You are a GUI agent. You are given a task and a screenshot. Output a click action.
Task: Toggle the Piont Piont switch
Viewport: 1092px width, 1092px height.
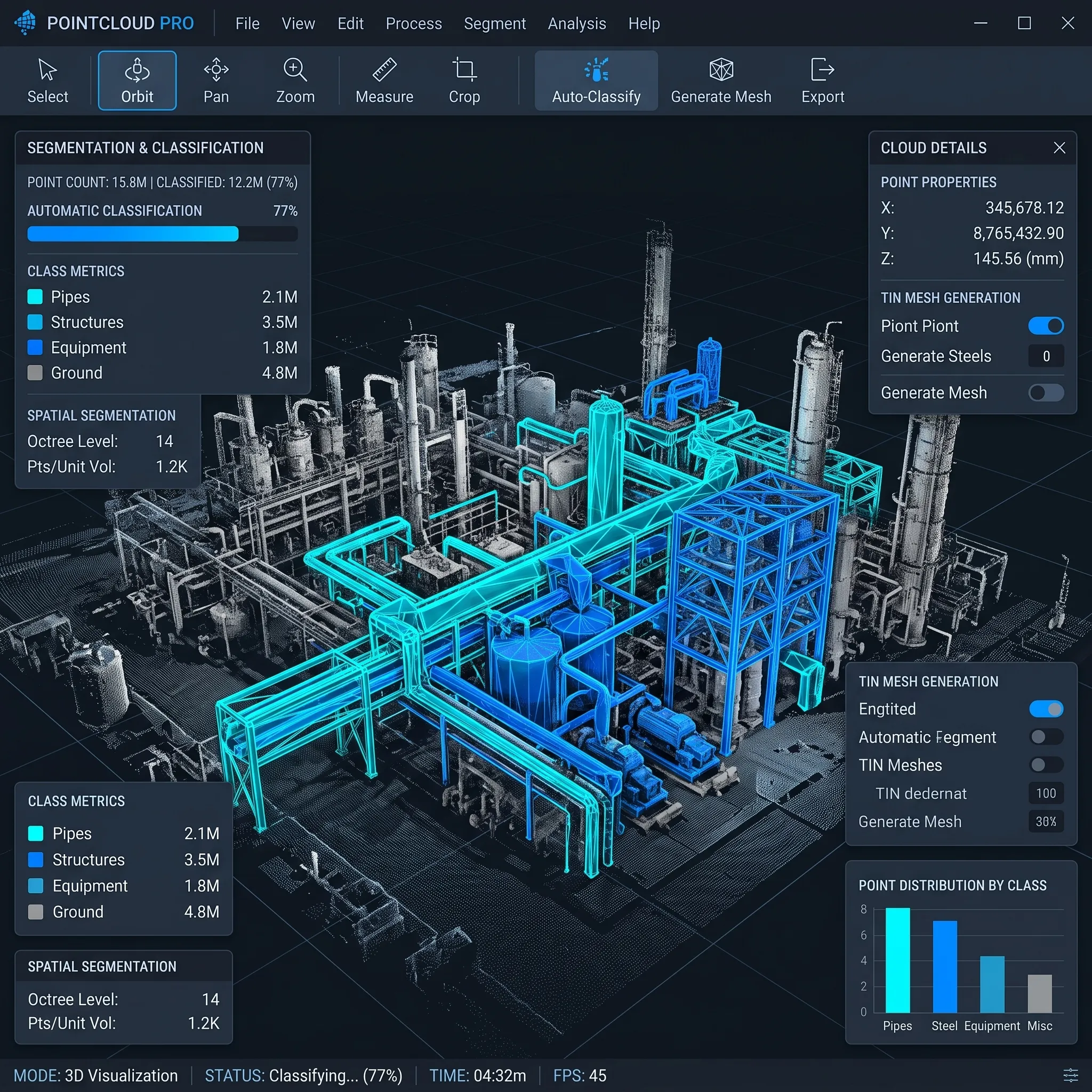(x=1046, y=326)
